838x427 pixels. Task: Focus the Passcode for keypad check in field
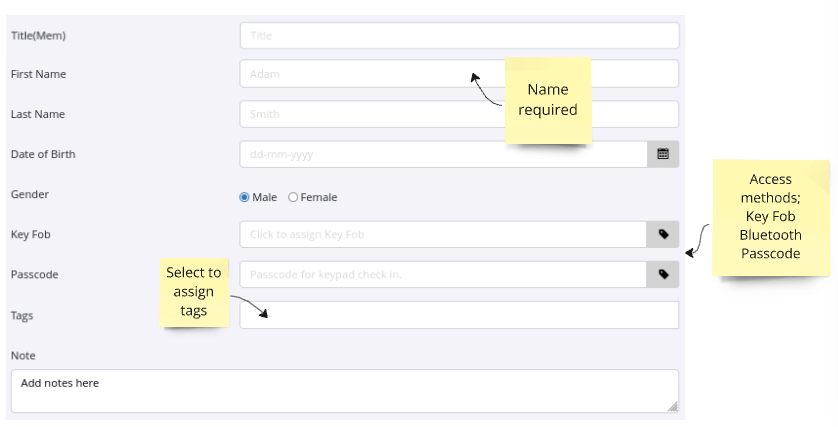(443, 274)
